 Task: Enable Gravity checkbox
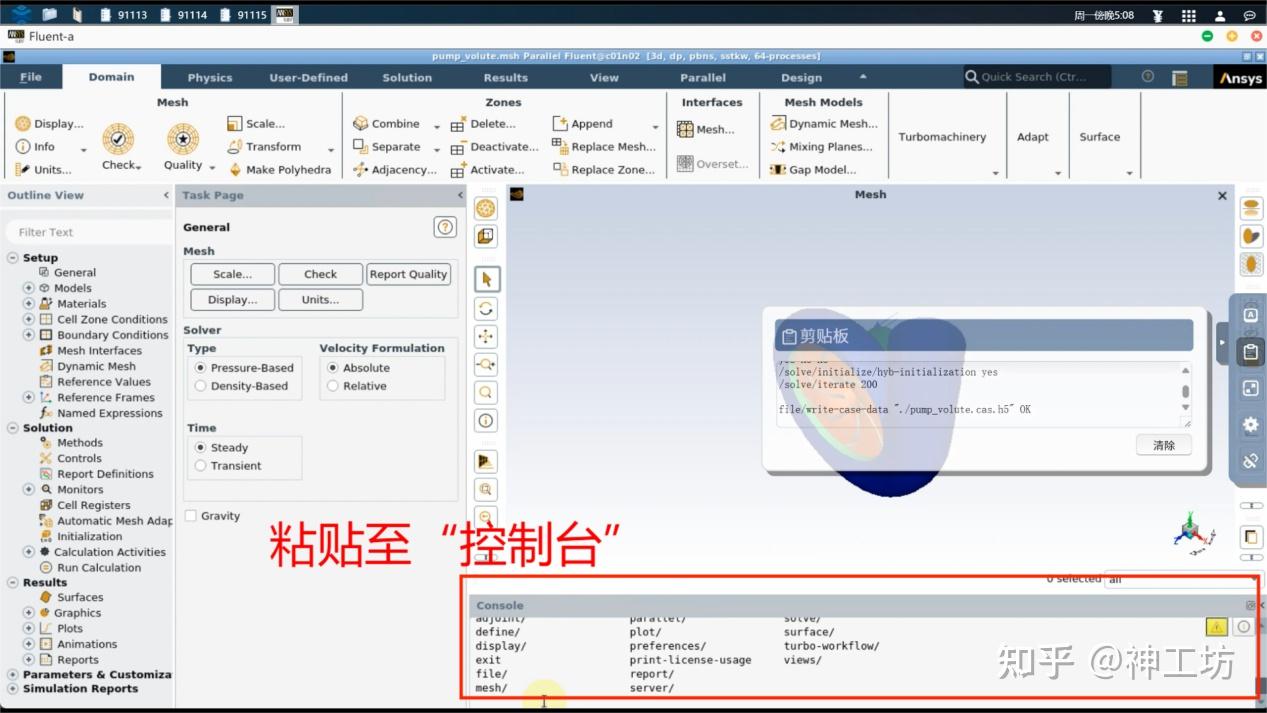pos(191,516)
